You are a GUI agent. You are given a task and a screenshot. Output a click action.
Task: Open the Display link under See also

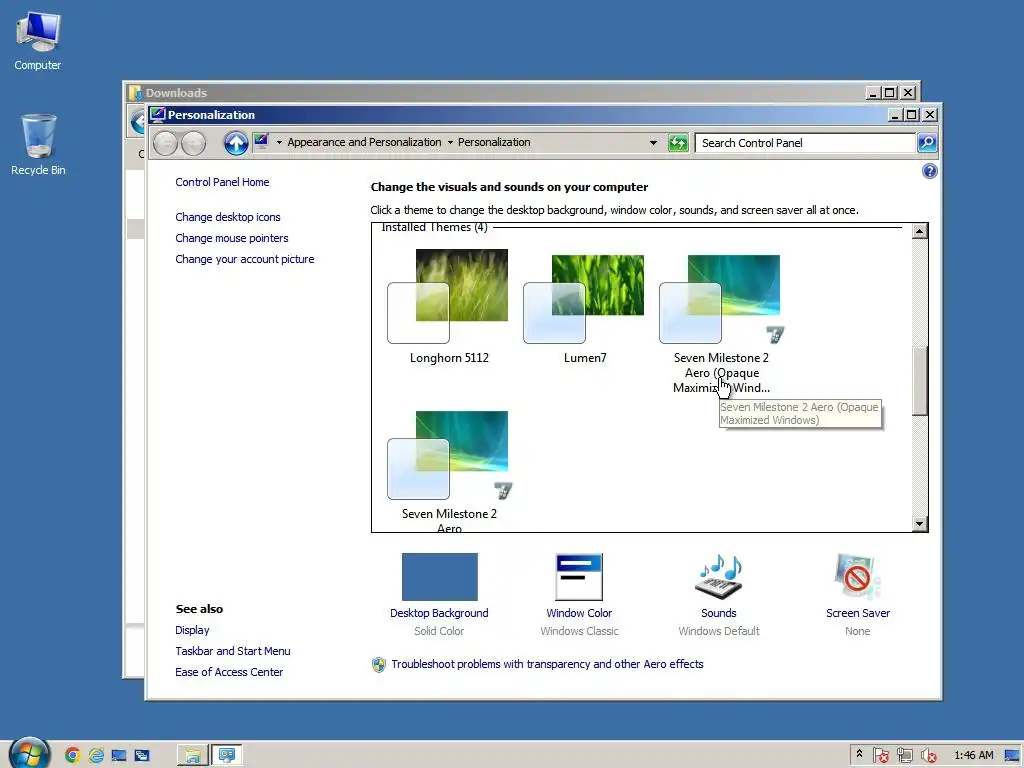(192, 630)
